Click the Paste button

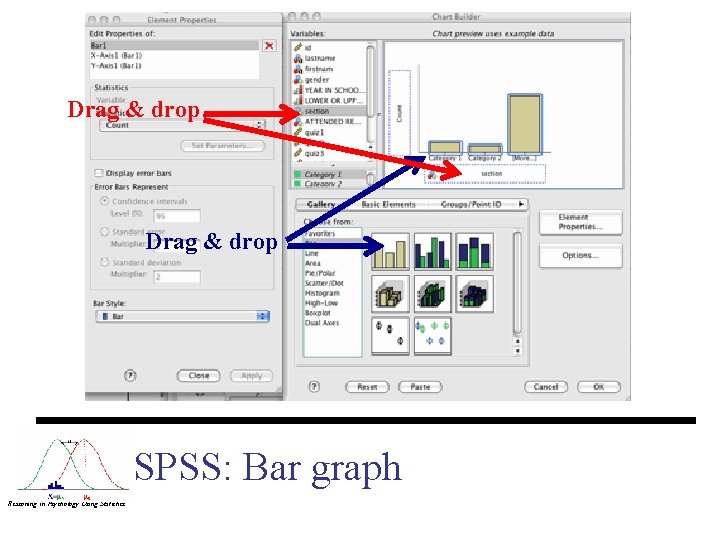[420, 387]
